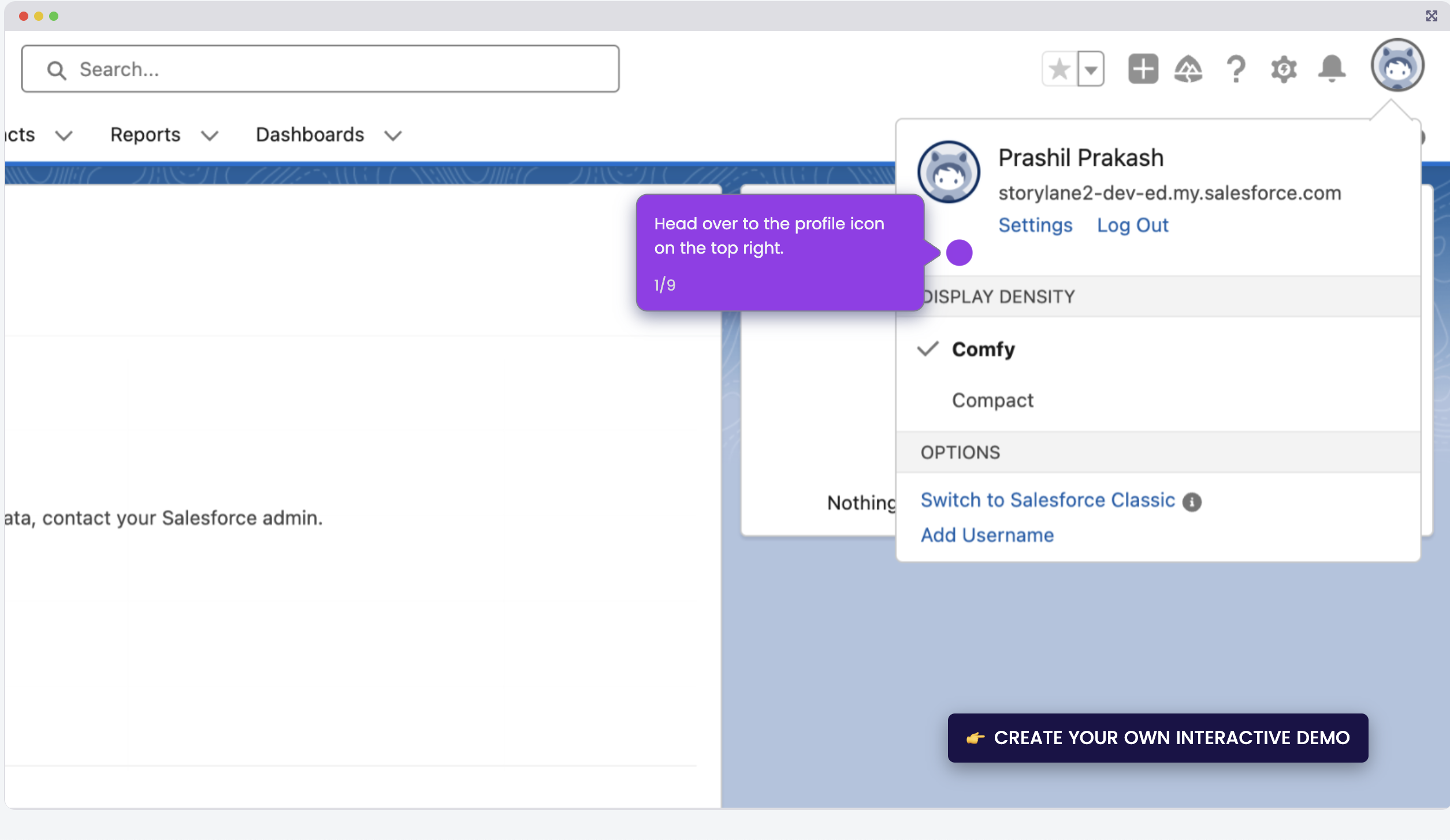Toggle the window fullscreen expand icon

coord(1432,16)
